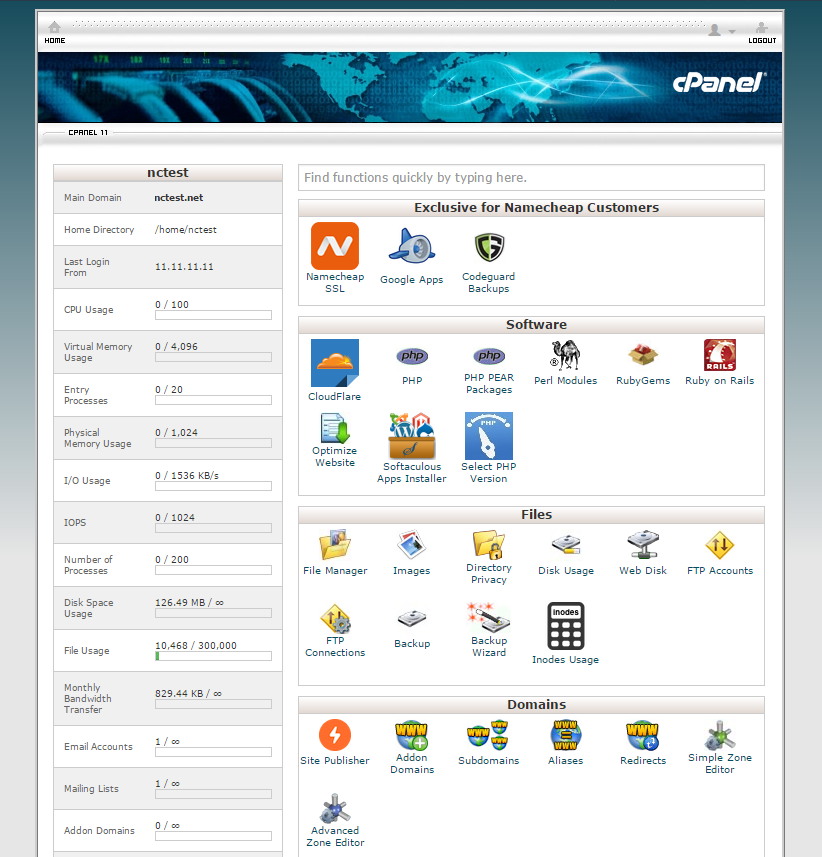
Task: Open the Images icon
Action: point(412,545)
